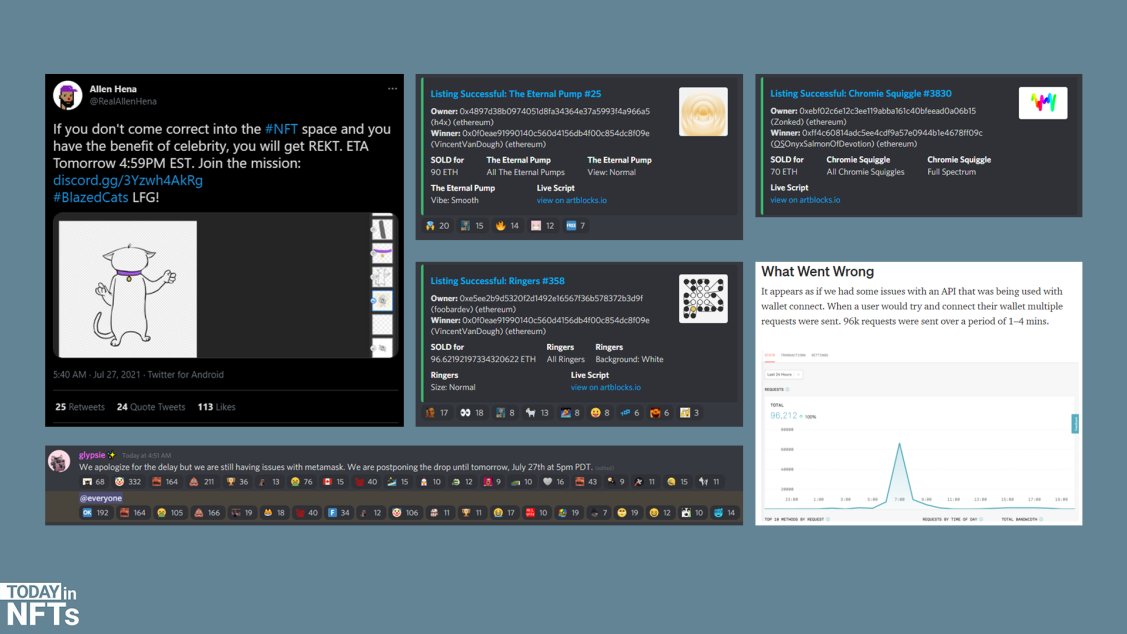The image size is (1127, 634).
Task: Click the 90 ETH sold price
Action: point(444,173)
